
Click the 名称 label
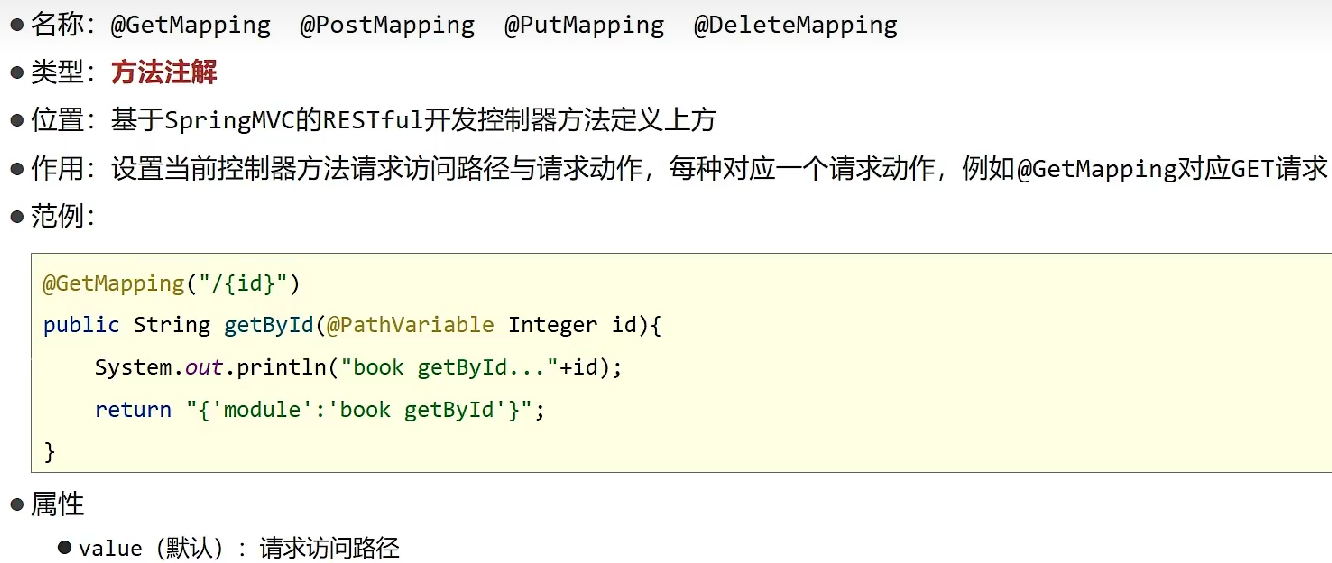(x=57, y=25)
